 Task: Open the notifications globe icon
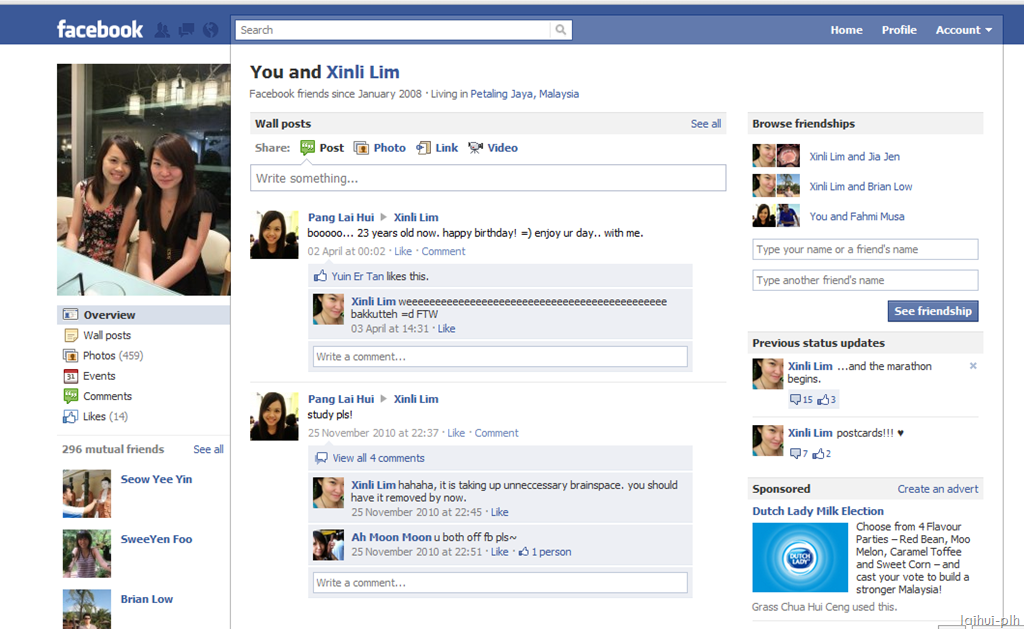point(210,30)
